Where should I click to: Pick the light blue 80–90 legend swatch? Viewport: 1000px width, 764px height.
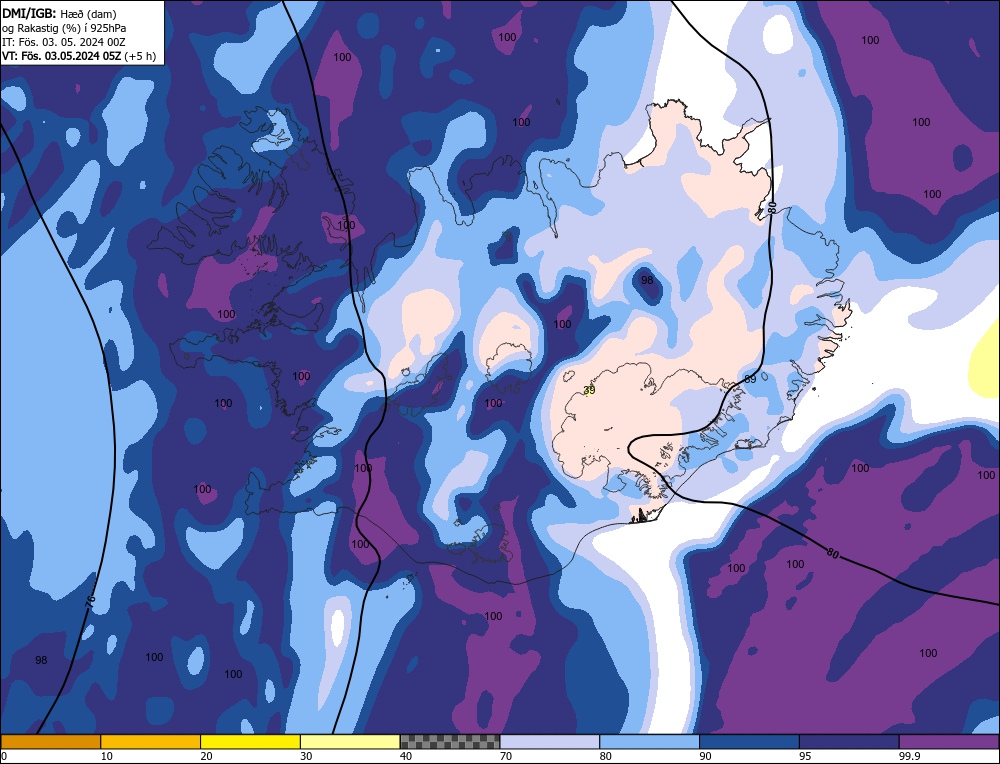coord(650,742)
